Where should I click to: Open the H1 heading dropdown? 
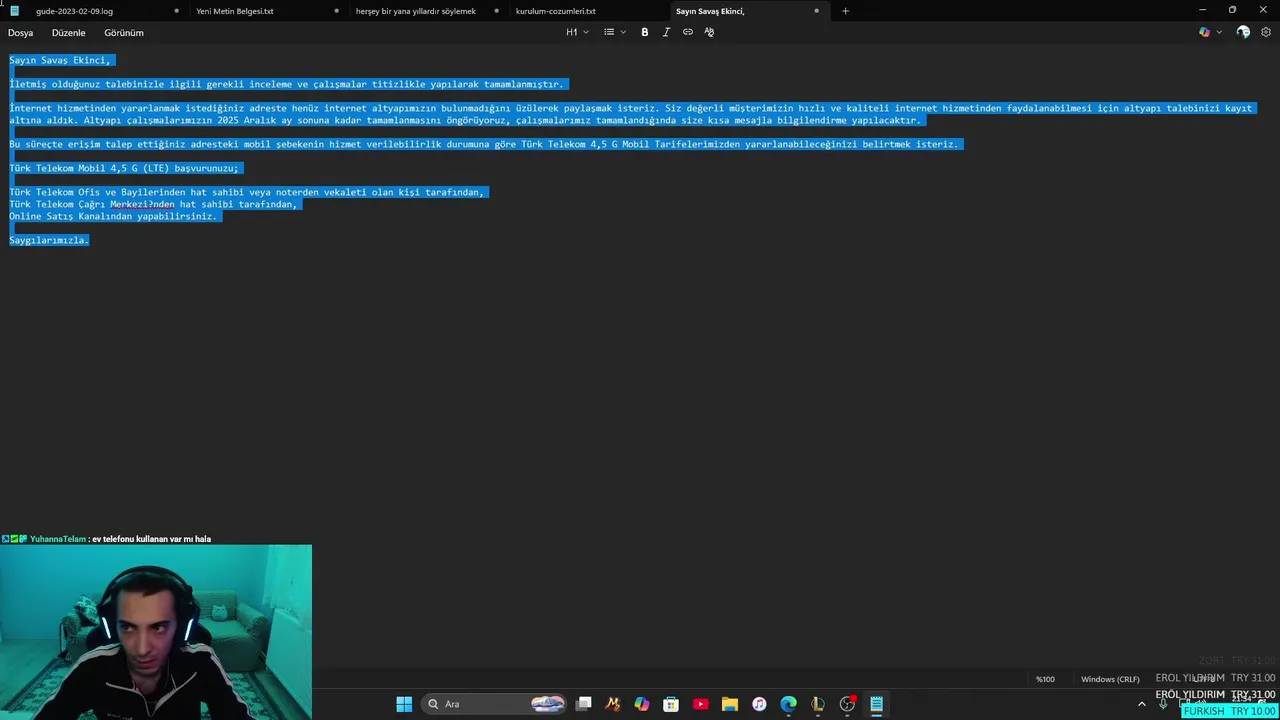(577, 32)
